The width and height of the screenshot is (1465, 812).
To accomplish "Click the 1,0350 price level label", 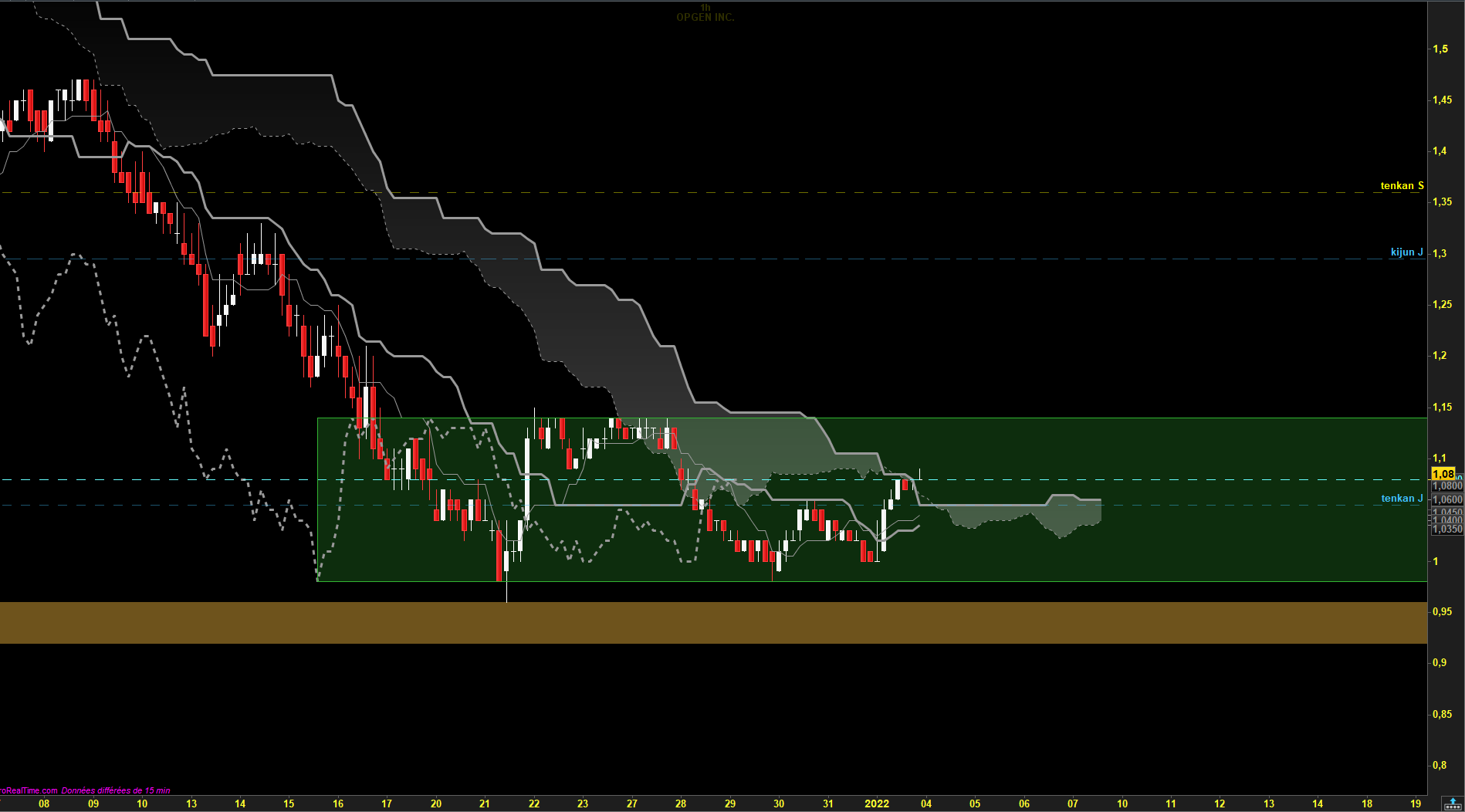I will [1447, 529].
